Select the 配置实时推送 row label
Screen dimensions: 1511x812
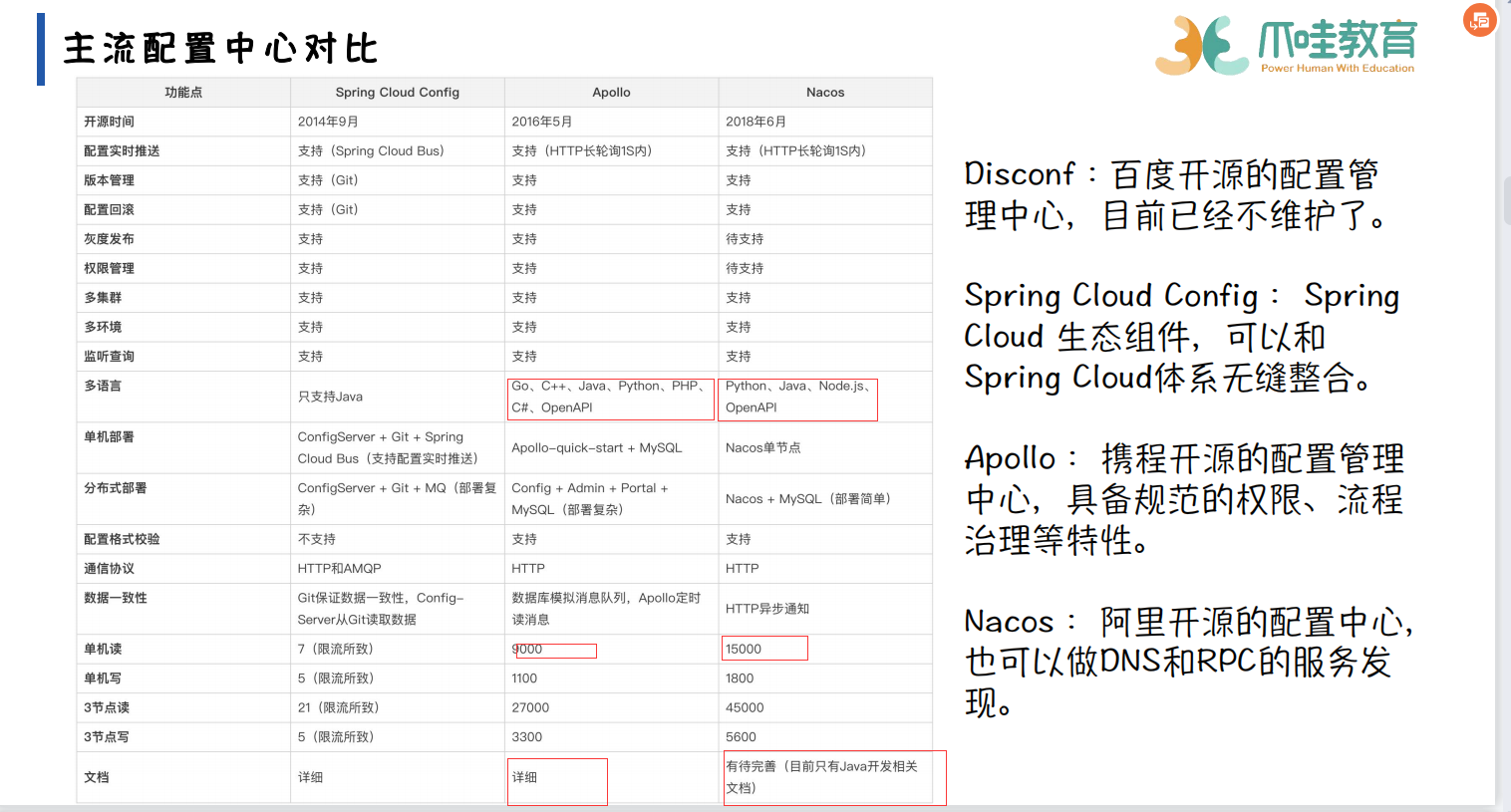122,151
